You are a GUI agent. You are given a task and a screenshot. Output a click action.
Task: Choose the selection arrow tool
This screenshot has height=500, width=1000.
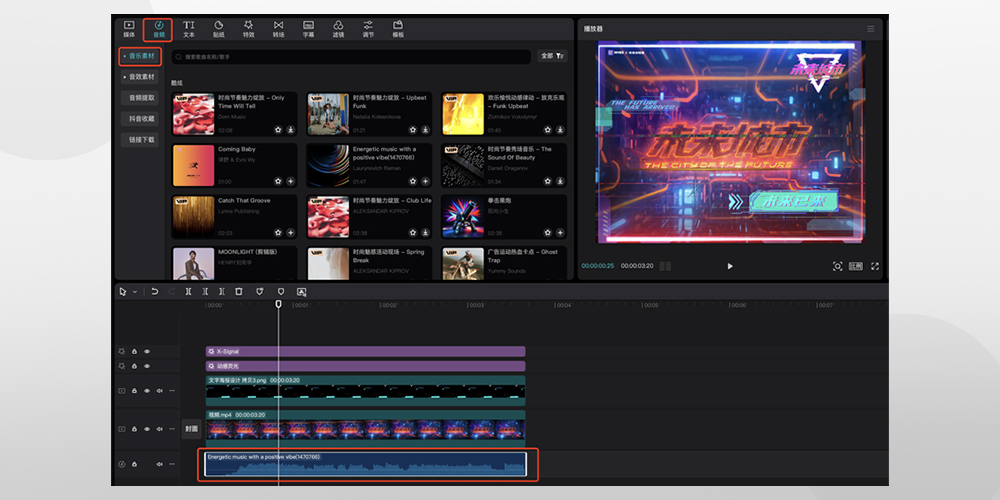tap(123, 291)
